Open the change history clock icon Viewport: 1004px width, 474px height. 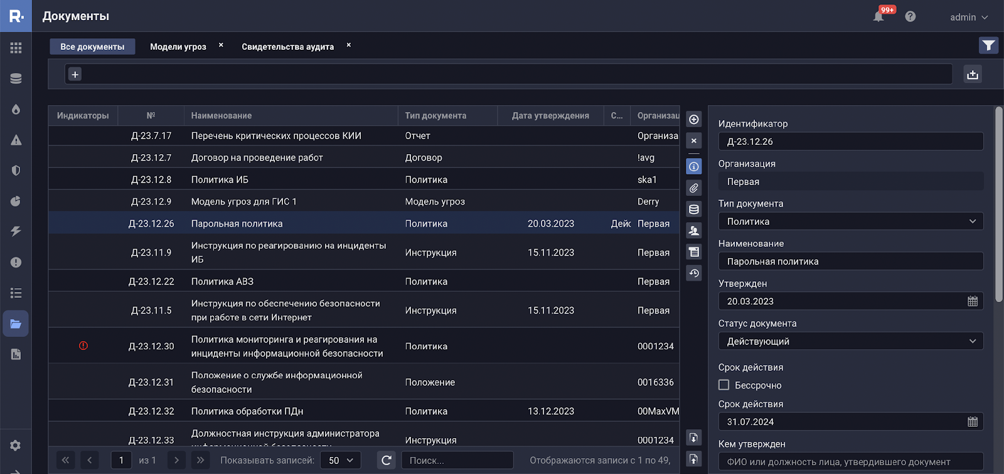coord(694,273)
